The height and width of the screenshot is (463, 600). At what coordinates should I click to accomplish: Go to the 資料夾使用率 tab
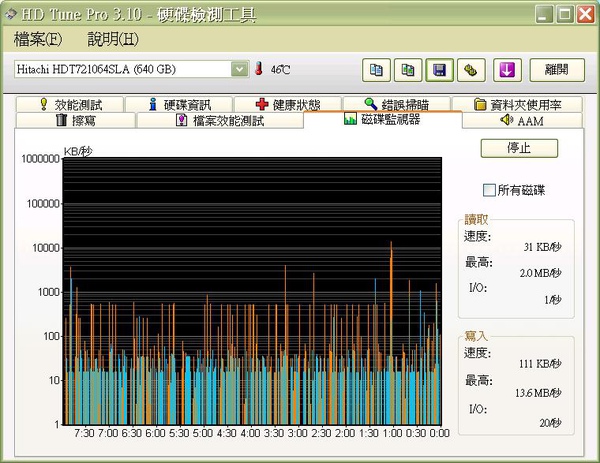tap(516, 104)
